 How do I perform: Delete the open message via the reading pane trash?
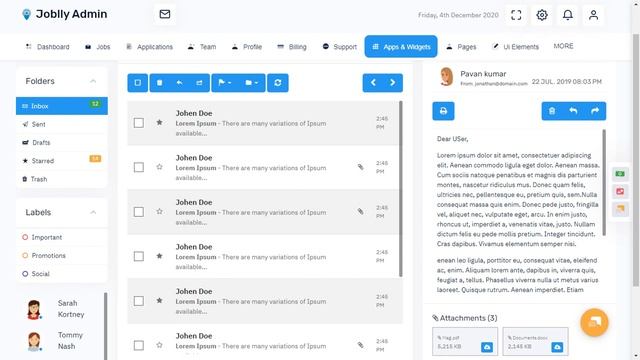(552, 111)
